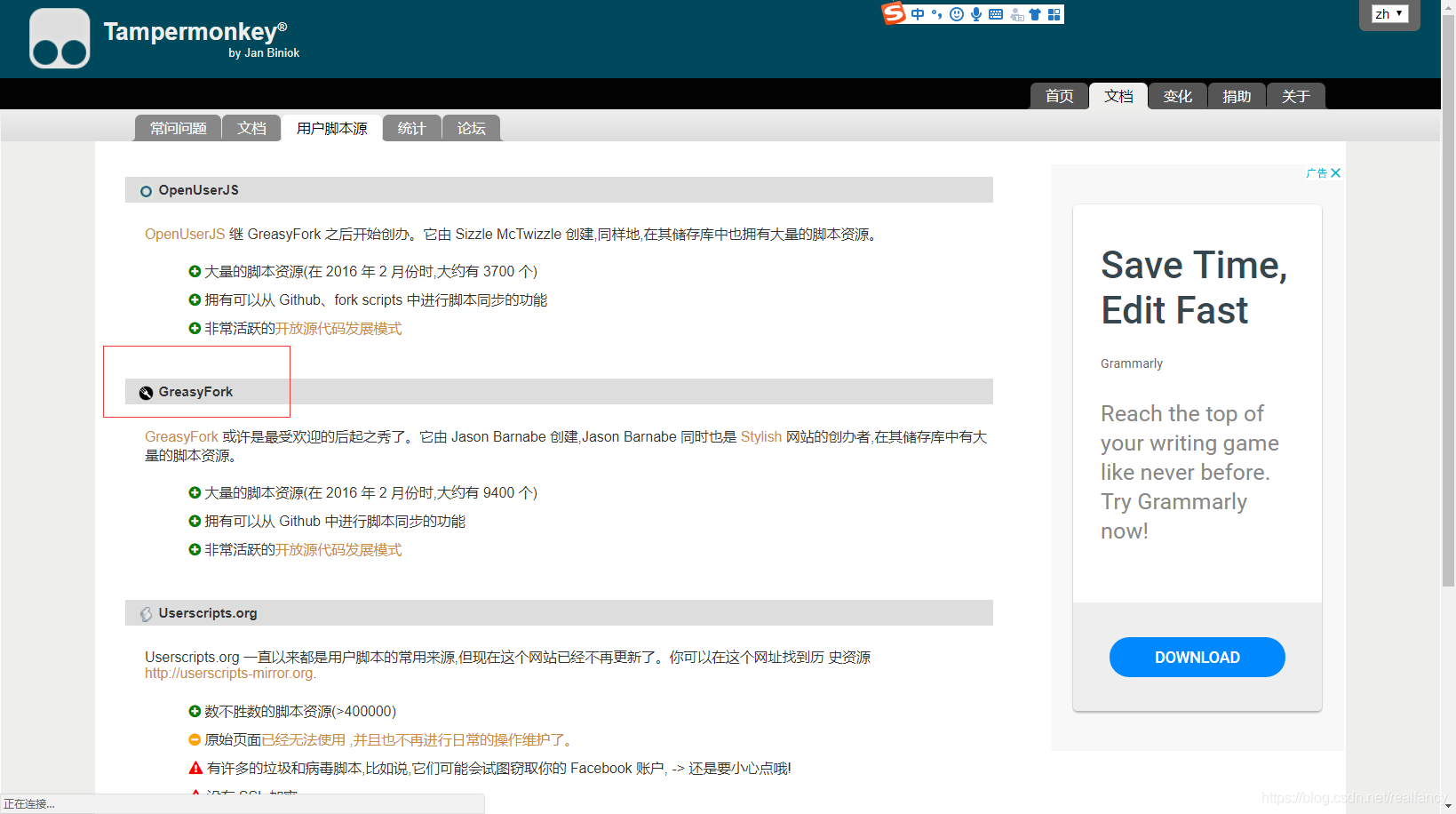Toggle the Chinese/English 中 input mode
Image resolution: width=1456 pixels, height=814 pixels.
click(x=918, y=14)
